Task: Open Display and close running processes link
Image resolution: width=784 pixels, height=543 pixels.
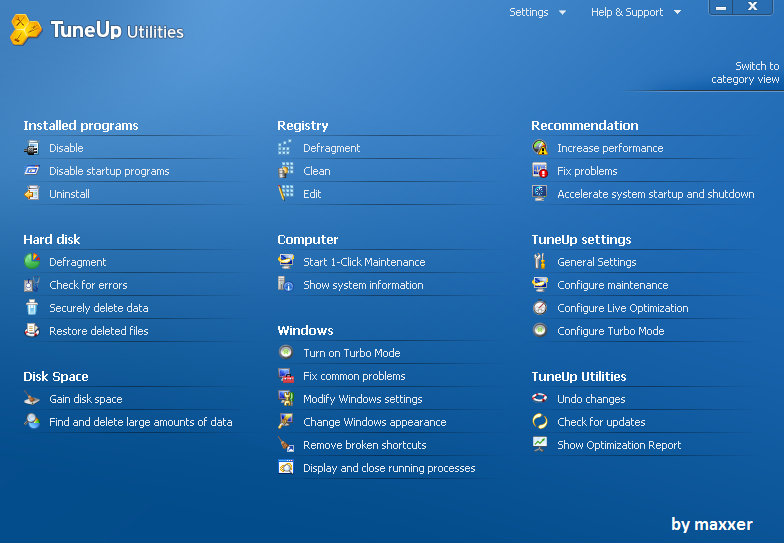Action: click(389, 468)
